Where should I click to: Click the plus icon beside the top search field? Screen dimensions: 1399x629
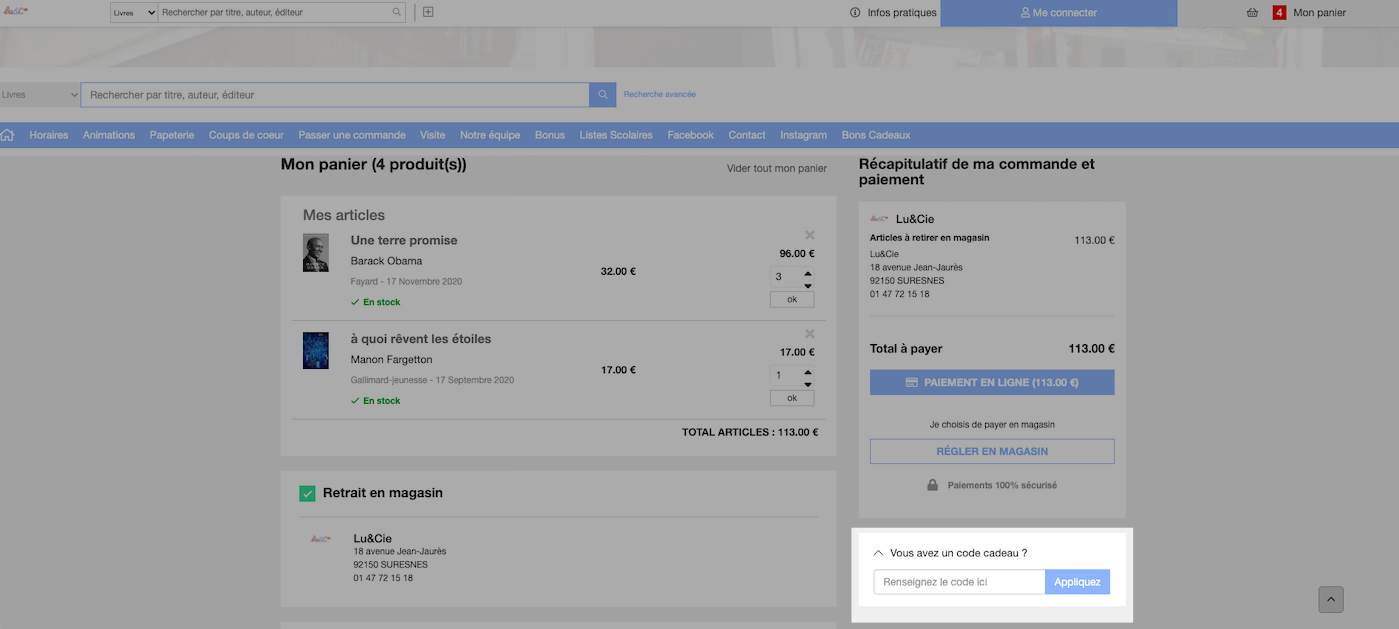[x=428, y=13]
